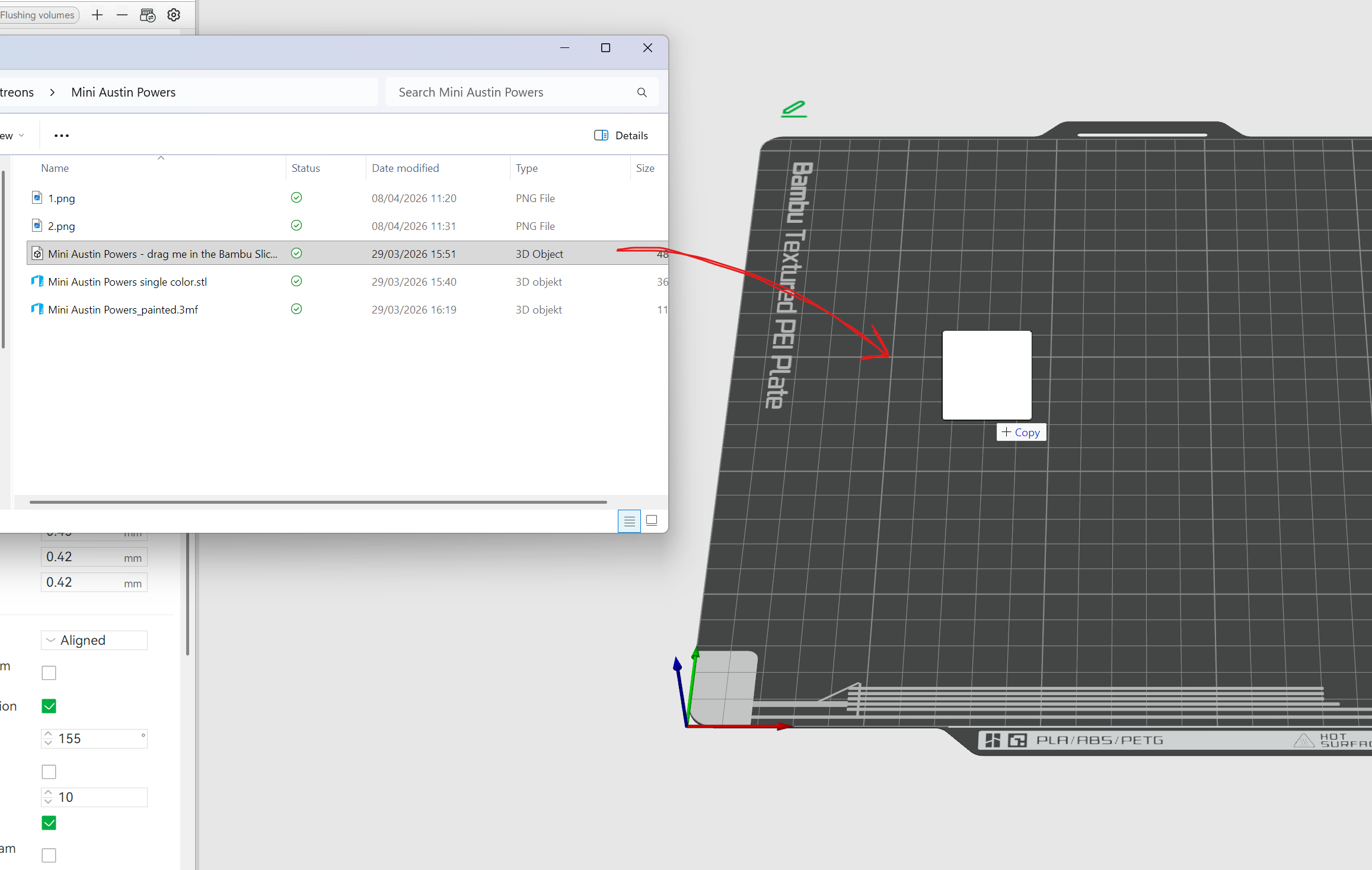Decrease the 10 value with down arrow
This screenshot has width=1372, height=870.
coord(48,801)
